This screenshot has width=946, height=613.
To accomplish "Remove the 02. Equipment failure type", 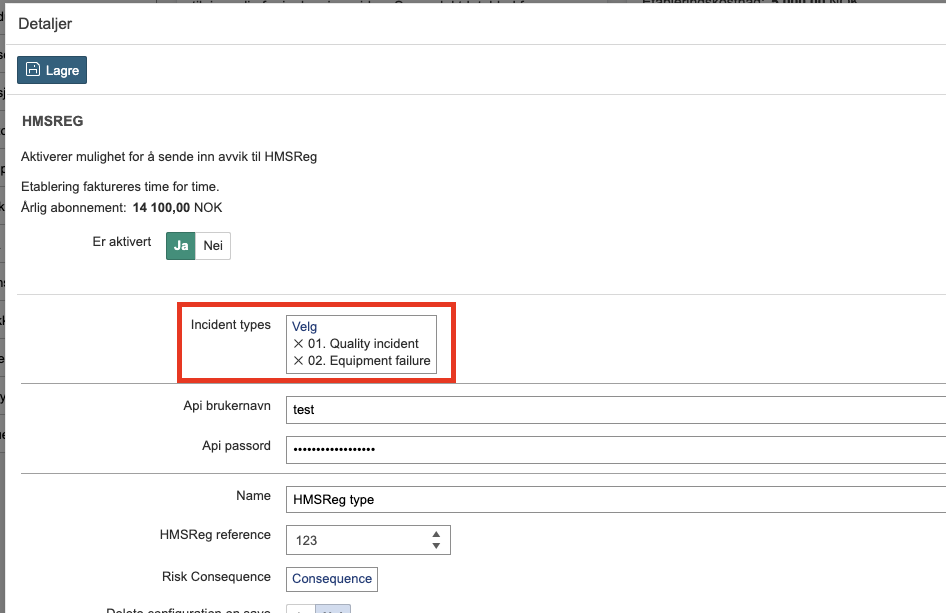I will pyautogui.click(x=298, y=361).
